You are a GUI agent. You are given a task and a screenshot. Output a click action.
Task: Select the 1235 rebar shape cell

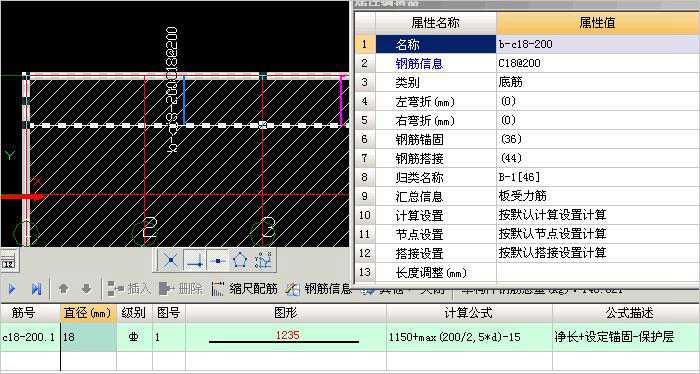[286, 337]
